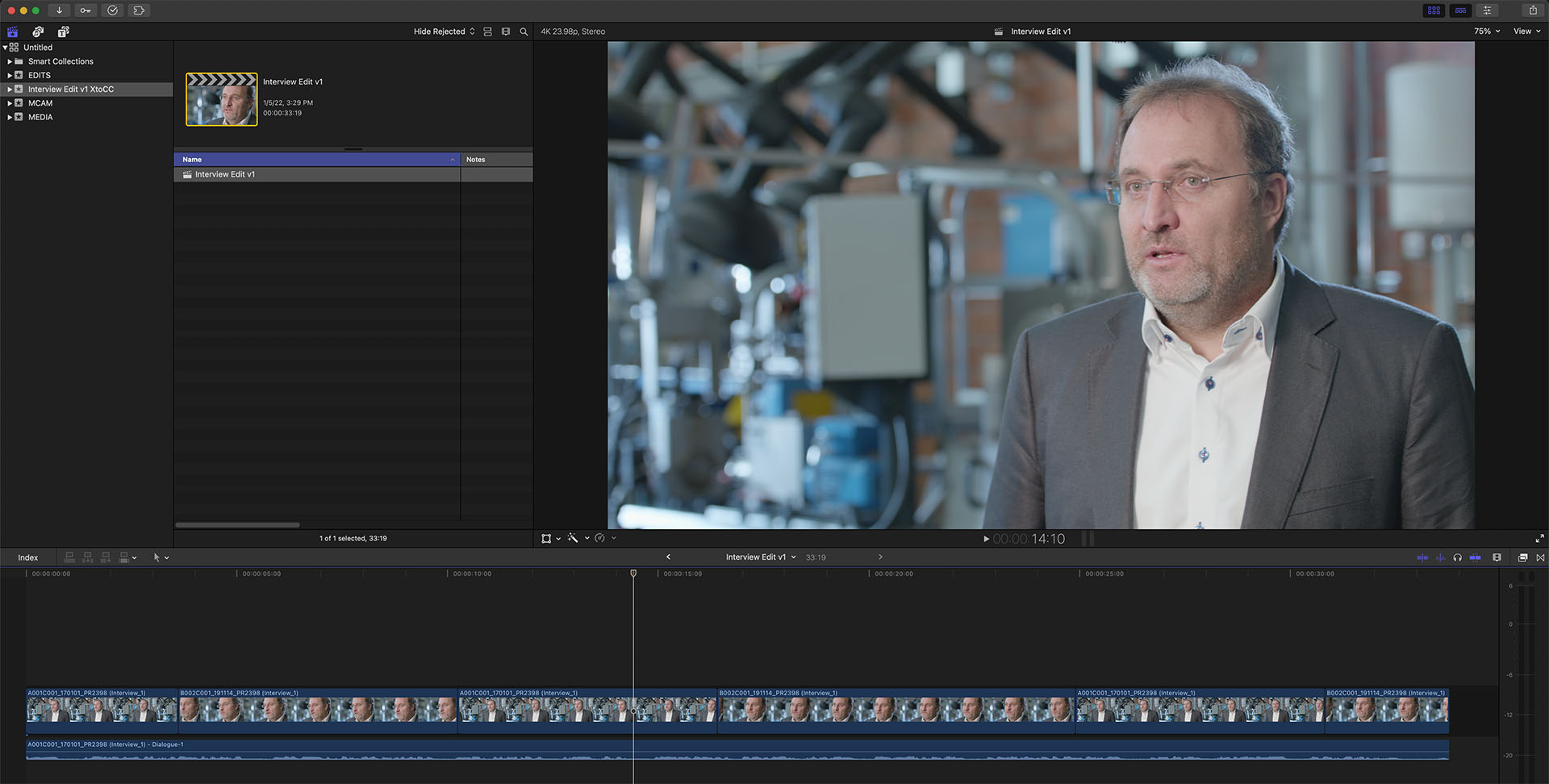This screenshot has height=784, width=1549.
Task: Show Effects browser icon
Action: 1522,557
